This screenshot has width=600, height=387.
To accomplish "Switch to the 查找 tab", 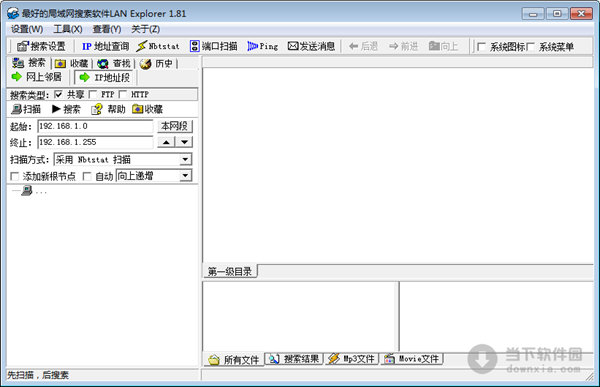I will tap(114, 63).
